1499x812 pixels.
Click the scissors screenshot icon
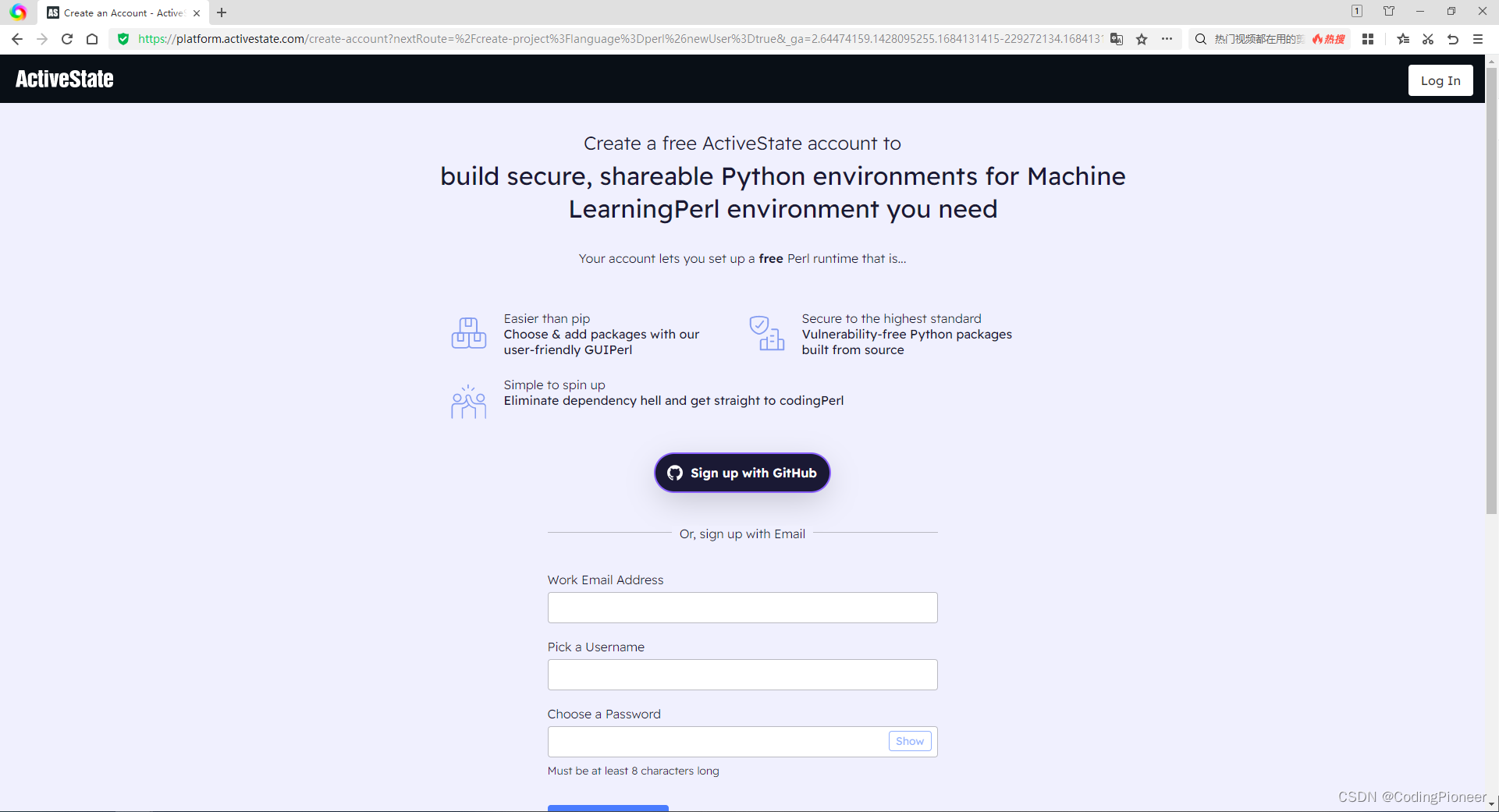tap(1428, 39)
